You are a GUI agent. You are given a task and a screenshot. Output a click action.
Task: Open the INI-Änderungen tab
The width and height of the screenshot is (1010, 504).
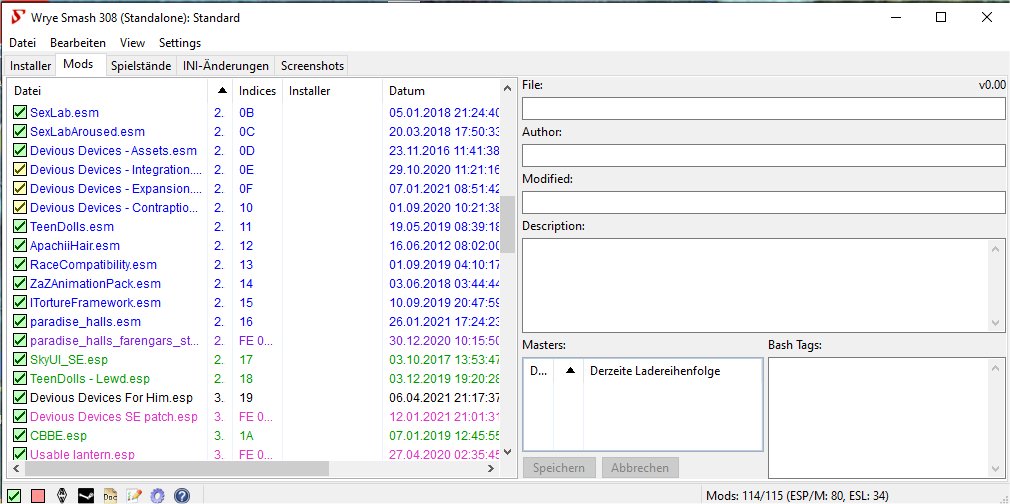[225, 66]
